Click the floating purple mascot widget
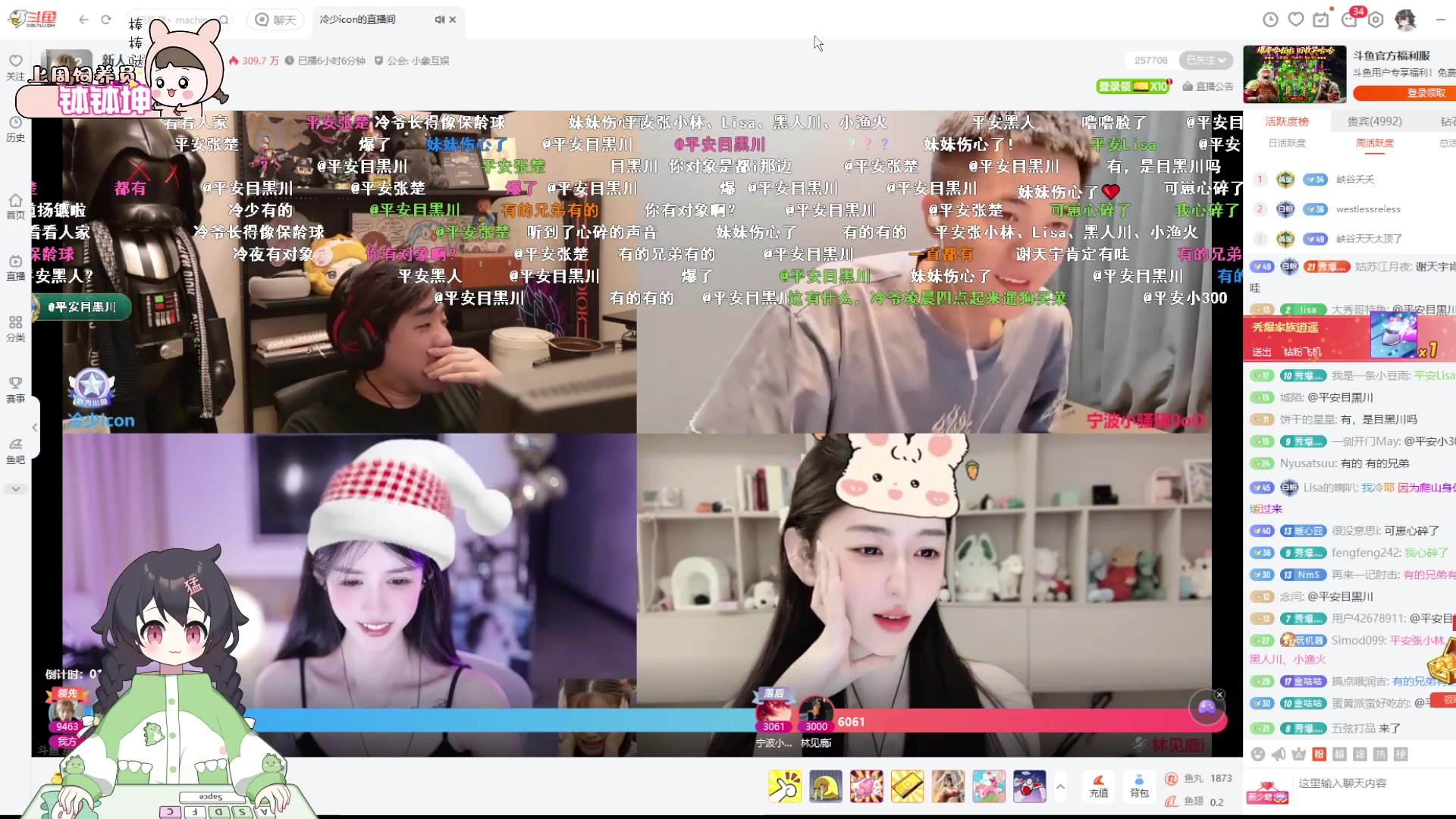1456x819 pixels. tap(1207, 708)
